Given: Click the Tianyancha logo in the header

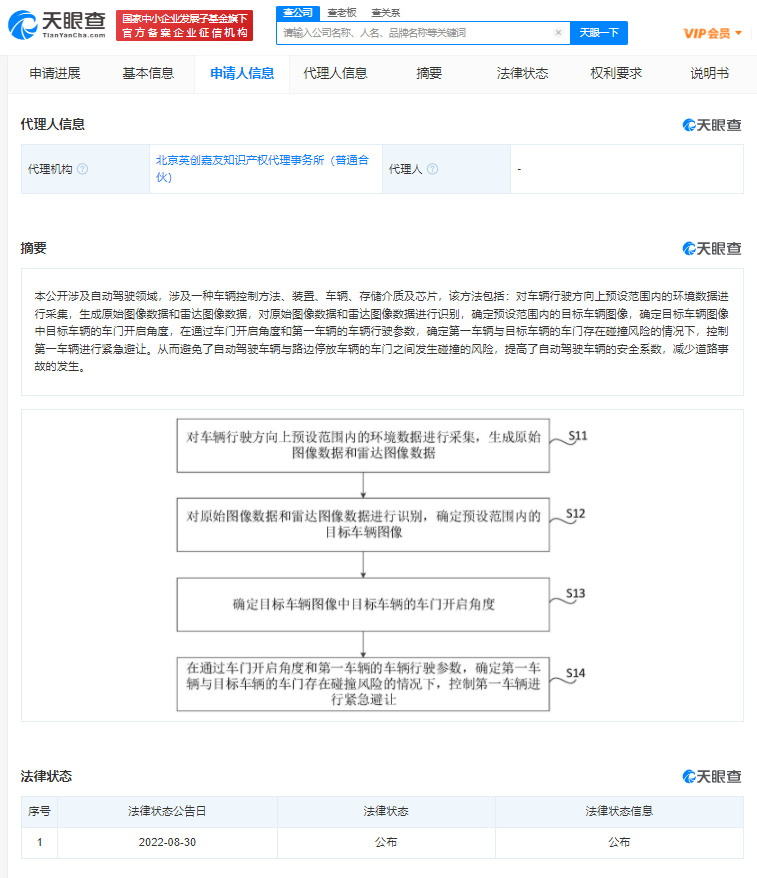Looking at the screenshot, I should pos(57,25).
